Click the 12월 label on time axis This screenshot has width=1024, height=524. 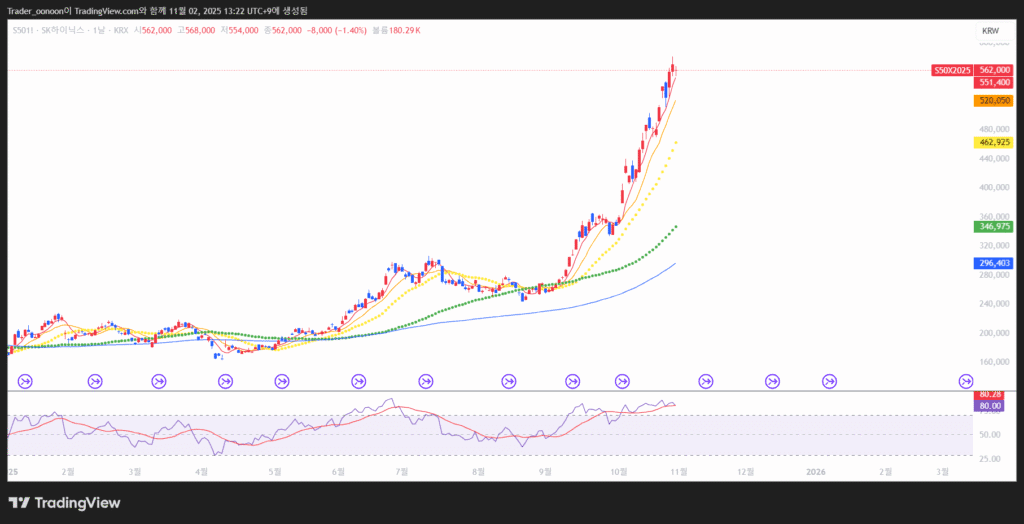pos(743,470)
